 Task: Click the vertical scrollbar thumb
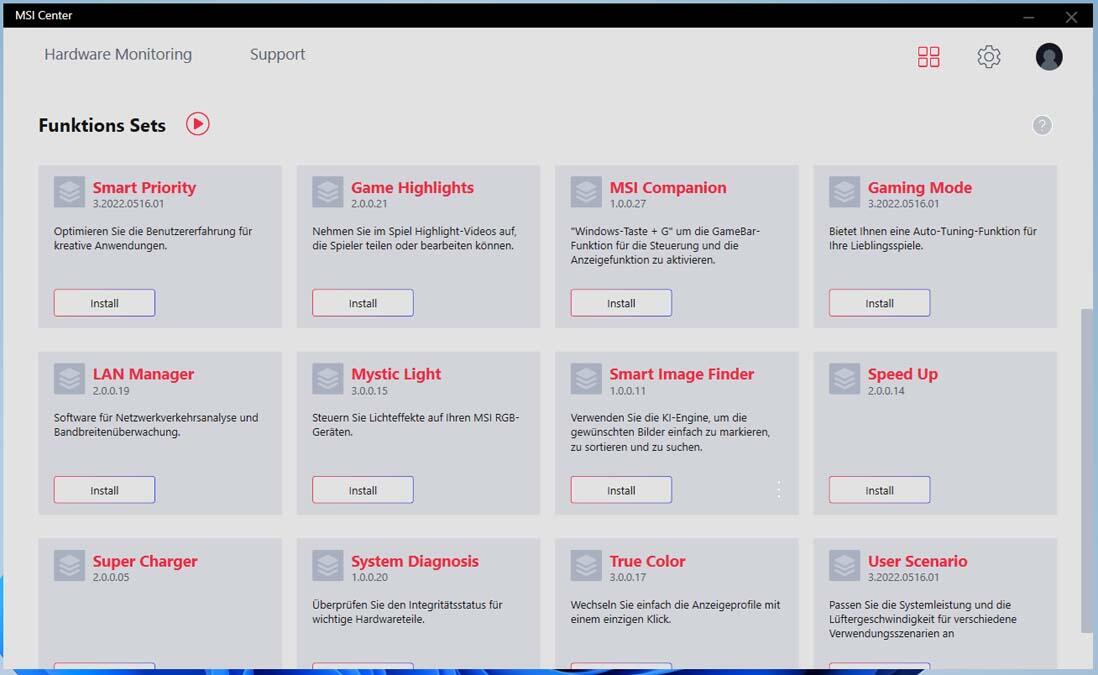(x=1087, y=470)
